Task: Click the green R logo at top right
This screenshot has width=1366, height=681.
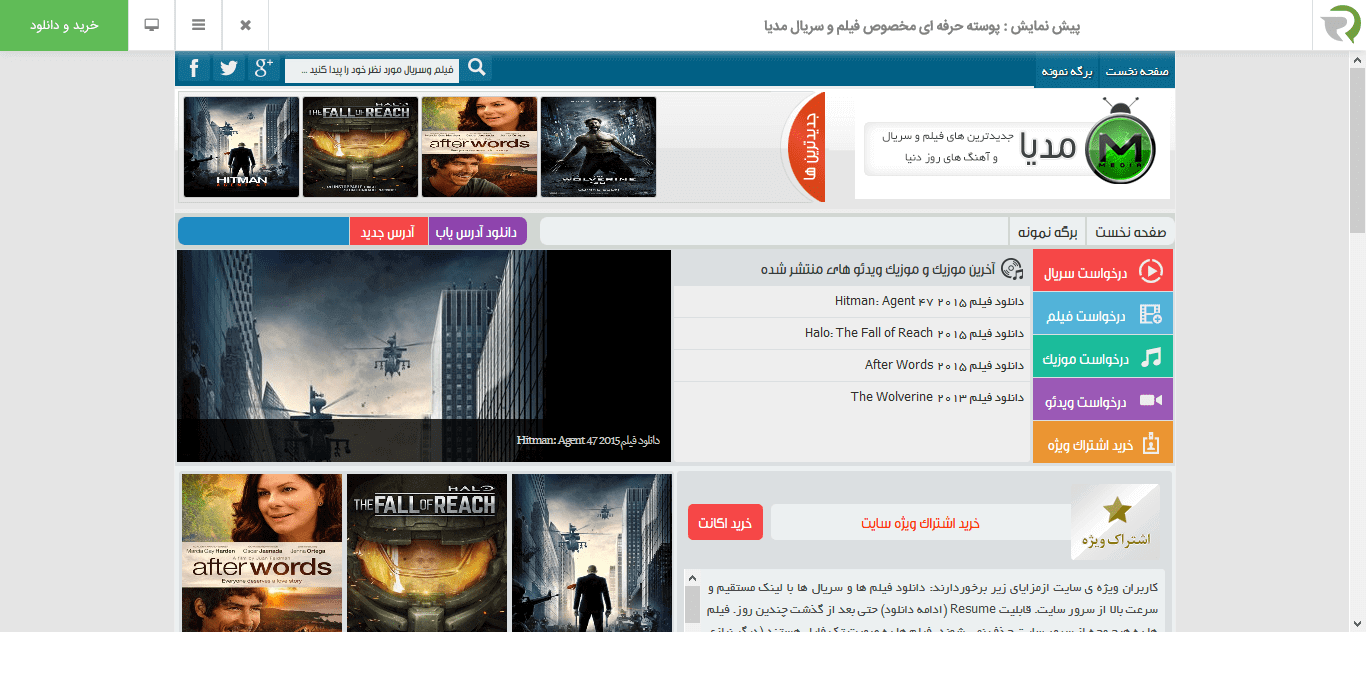Action: click(x=1339, y=25)
